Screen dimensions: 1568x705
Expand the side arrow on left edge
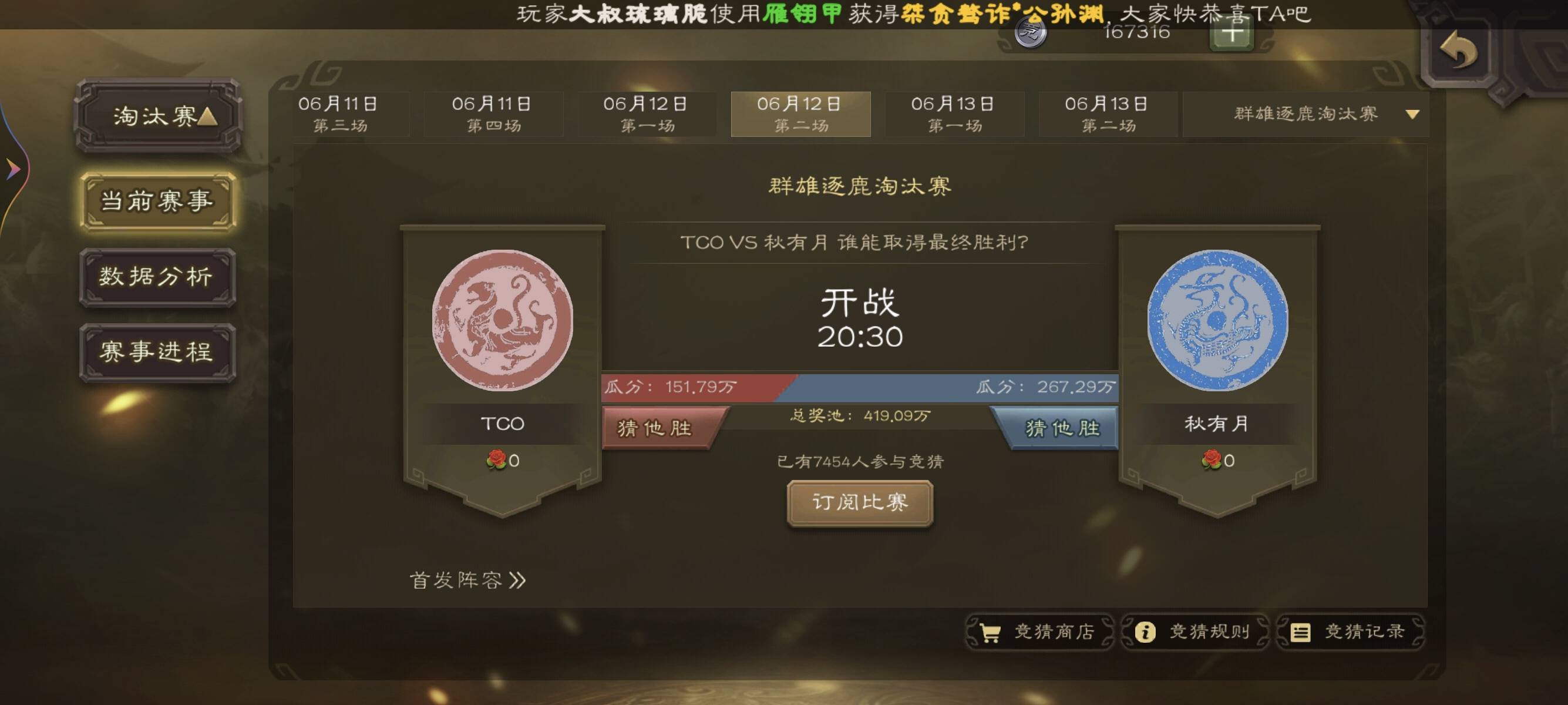tap(12, 169)
